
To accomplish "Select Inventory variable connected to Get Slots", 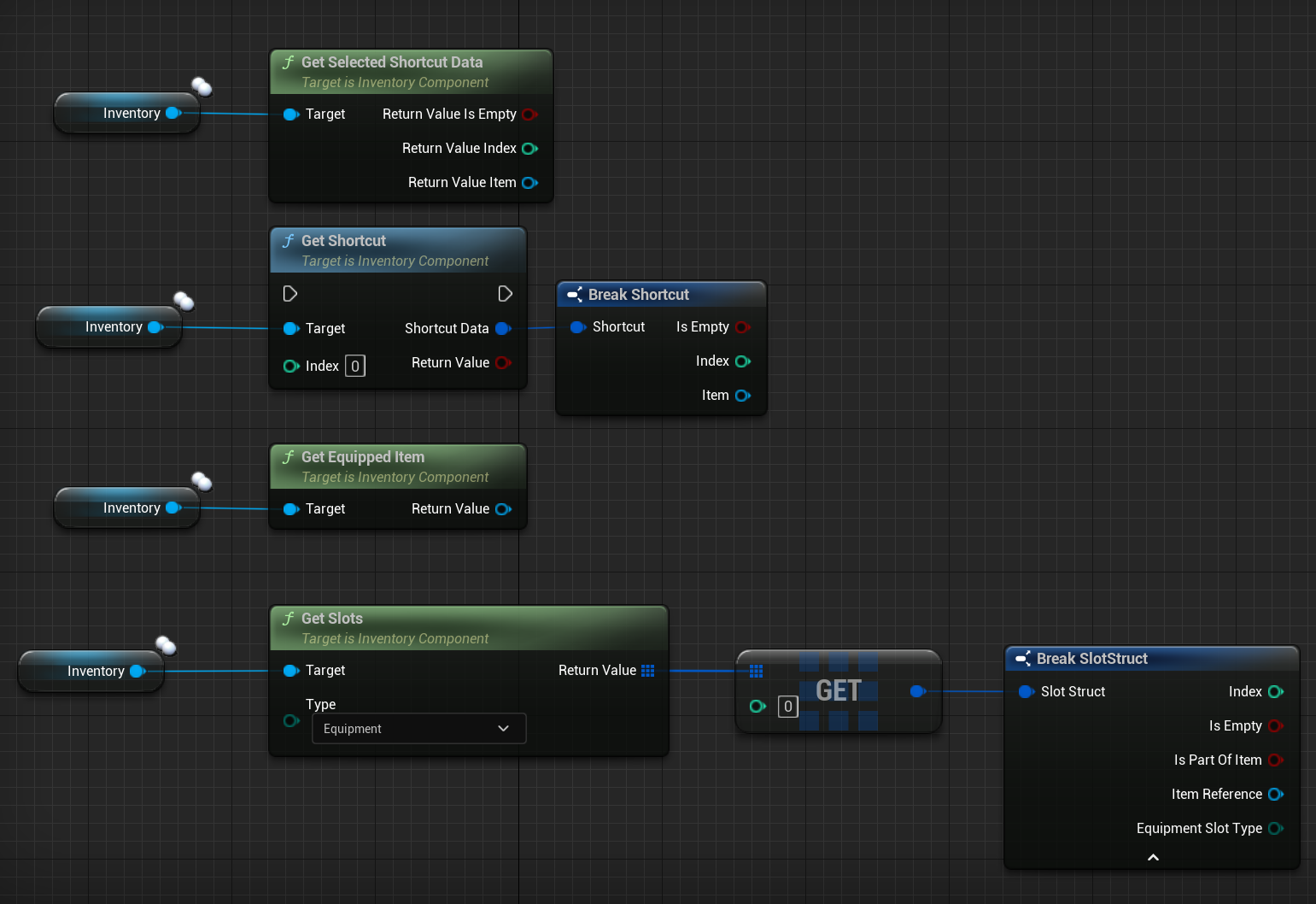I will pyautogui.click(x=91, y=672).
